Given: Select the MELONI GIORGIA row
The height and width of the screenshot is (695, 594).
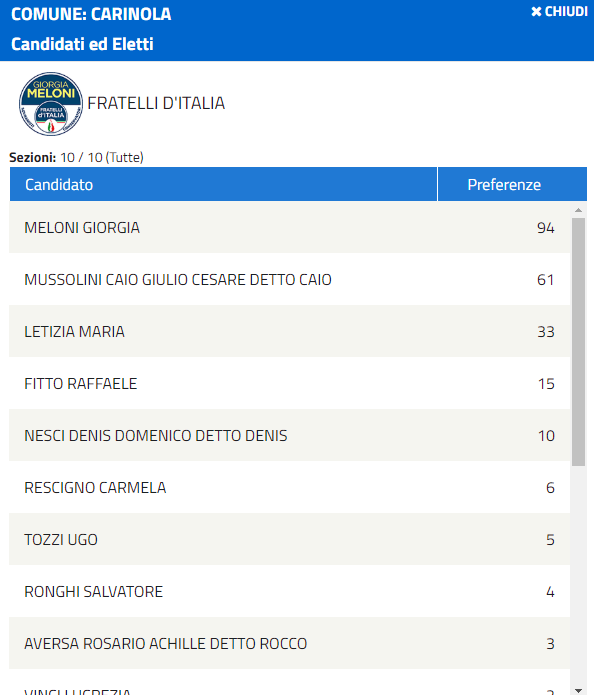Looking at the screenshot, I should point(289,227).
